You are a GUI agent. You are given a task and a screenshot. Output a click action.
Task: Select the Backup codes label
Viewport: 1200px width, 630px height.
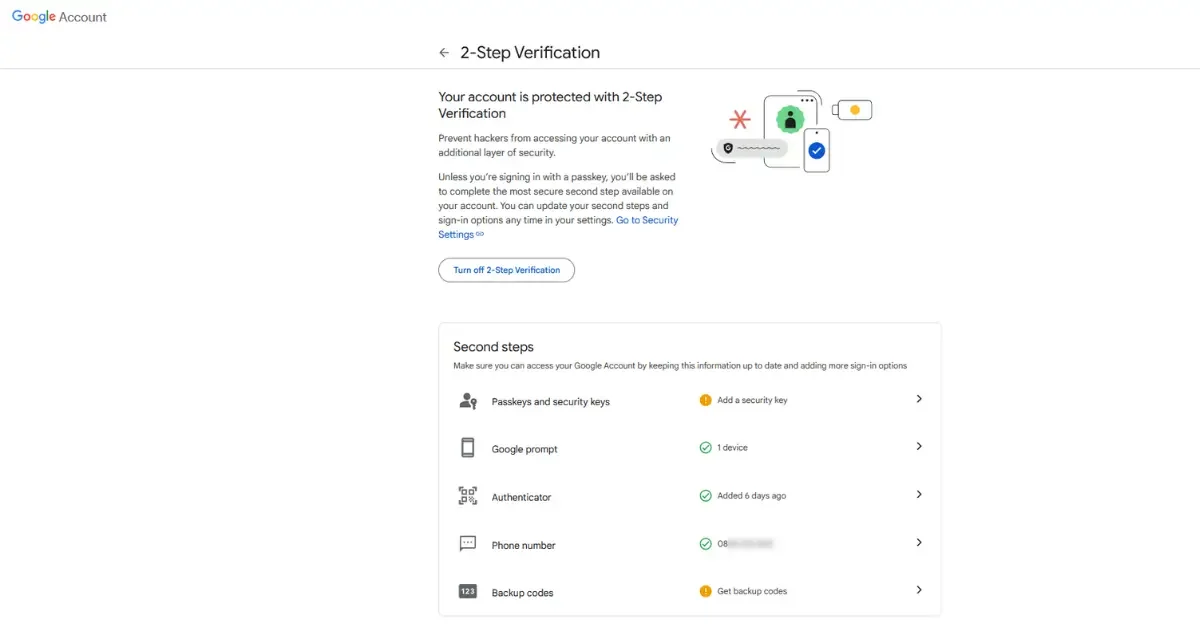[x=522, y=593]
